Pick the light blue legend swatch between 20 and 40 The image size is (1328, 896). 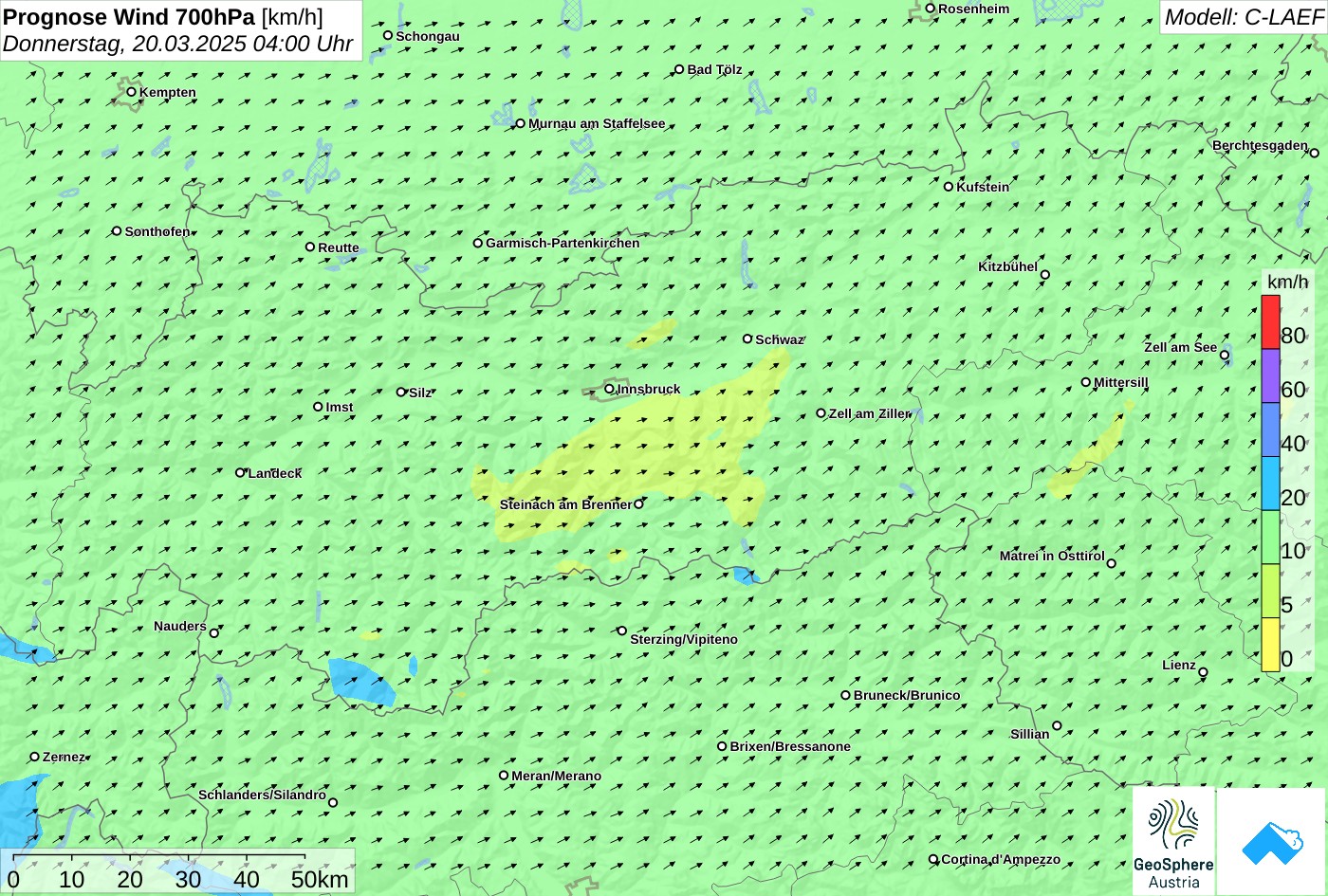pyautogui.click(x=1270, y=485)
